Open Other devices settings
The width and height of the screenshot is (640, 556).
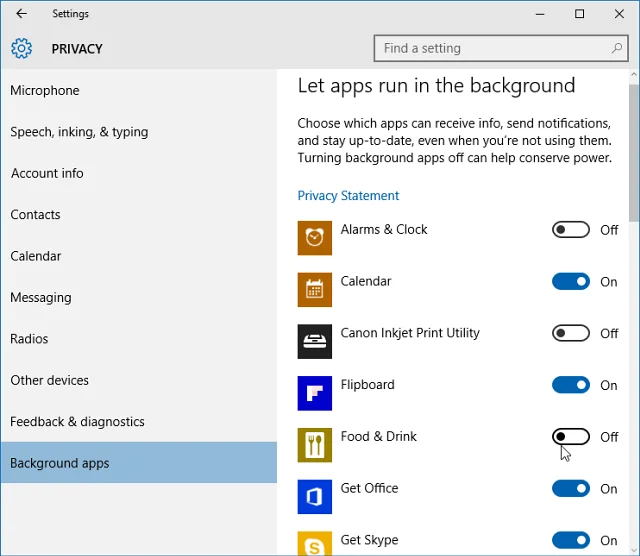click(139, 380)
